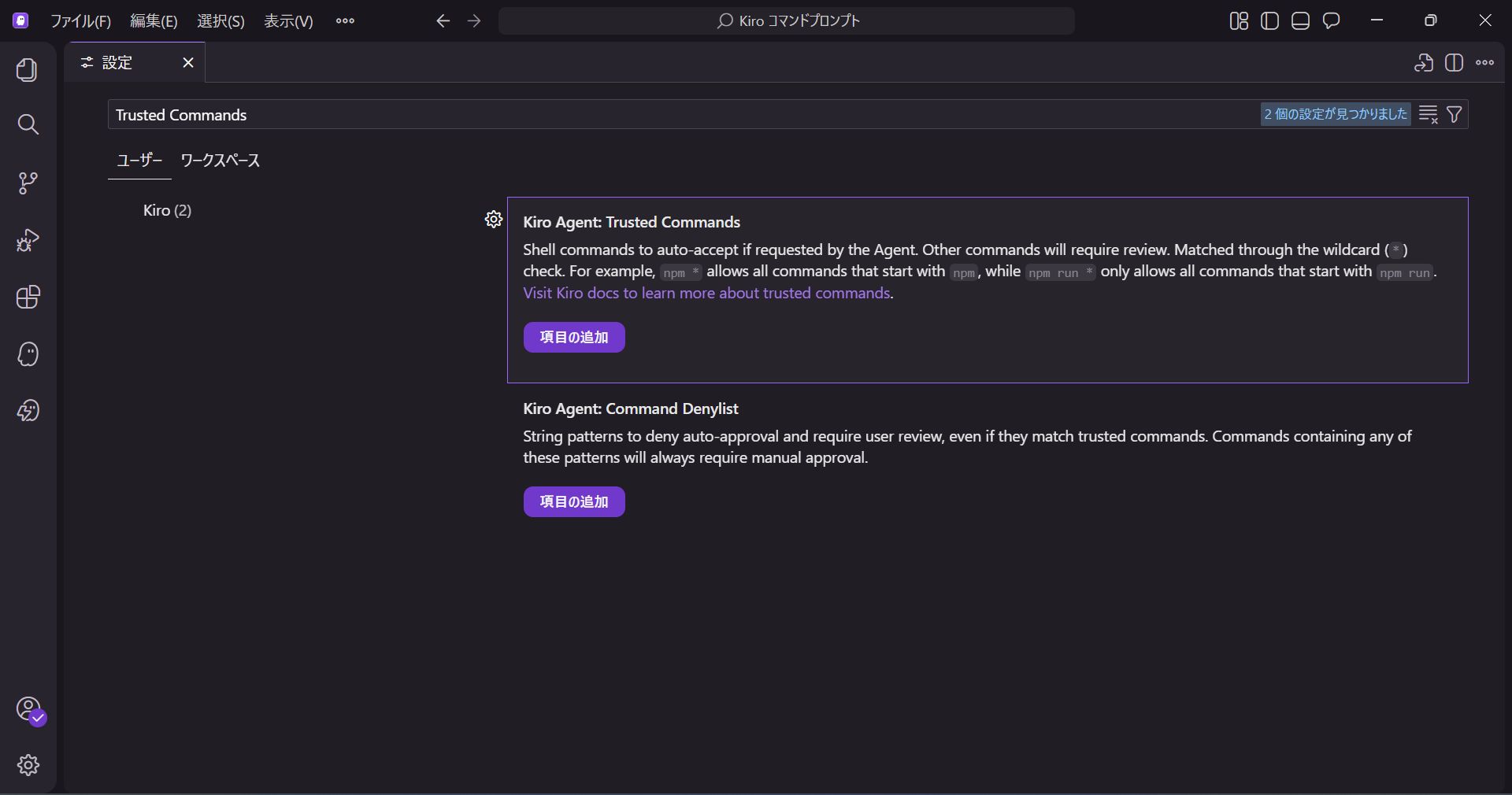Open the Search view in sidebar
Screen dimensions: 1512x795
click(28, 124)
